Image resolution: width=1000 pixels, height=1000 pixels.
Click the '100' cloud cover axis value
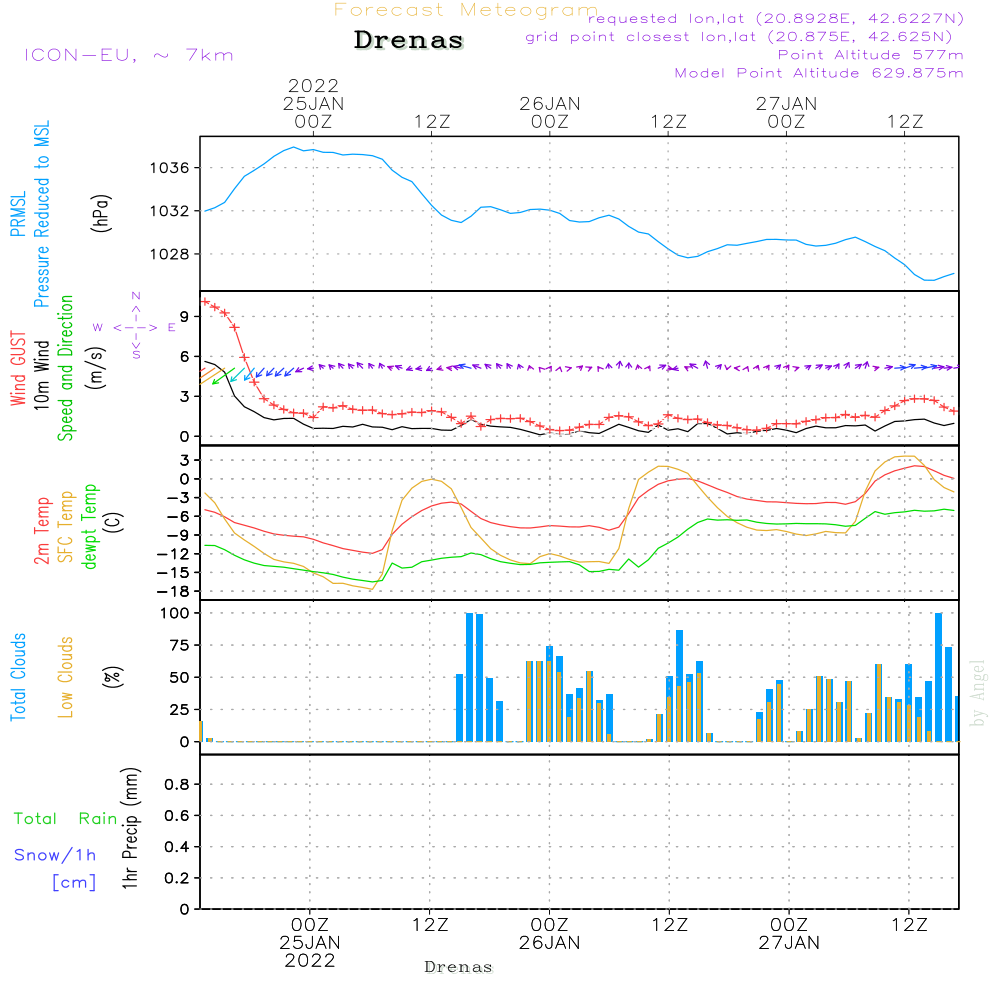click(175, 614)
